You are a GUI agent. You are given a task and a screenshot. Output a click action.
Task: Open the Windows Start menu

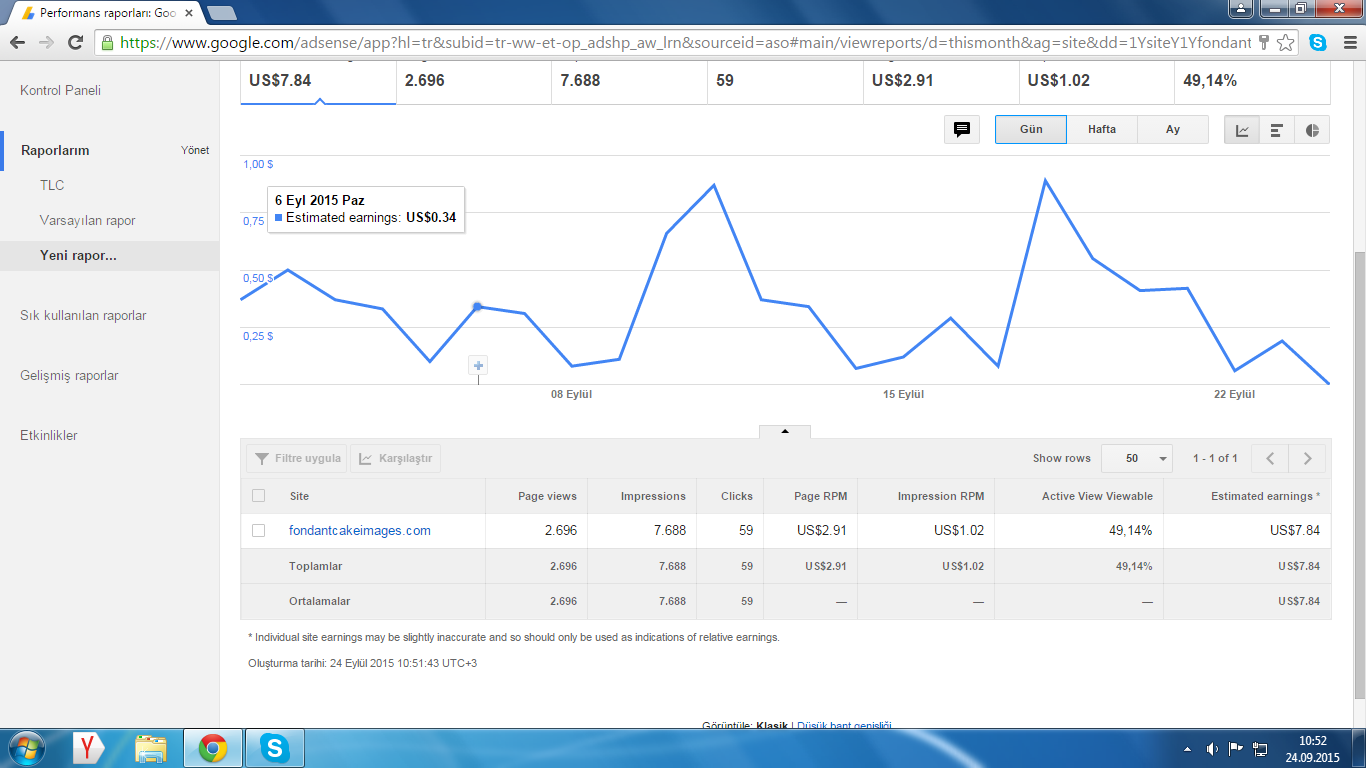(26, 748)
